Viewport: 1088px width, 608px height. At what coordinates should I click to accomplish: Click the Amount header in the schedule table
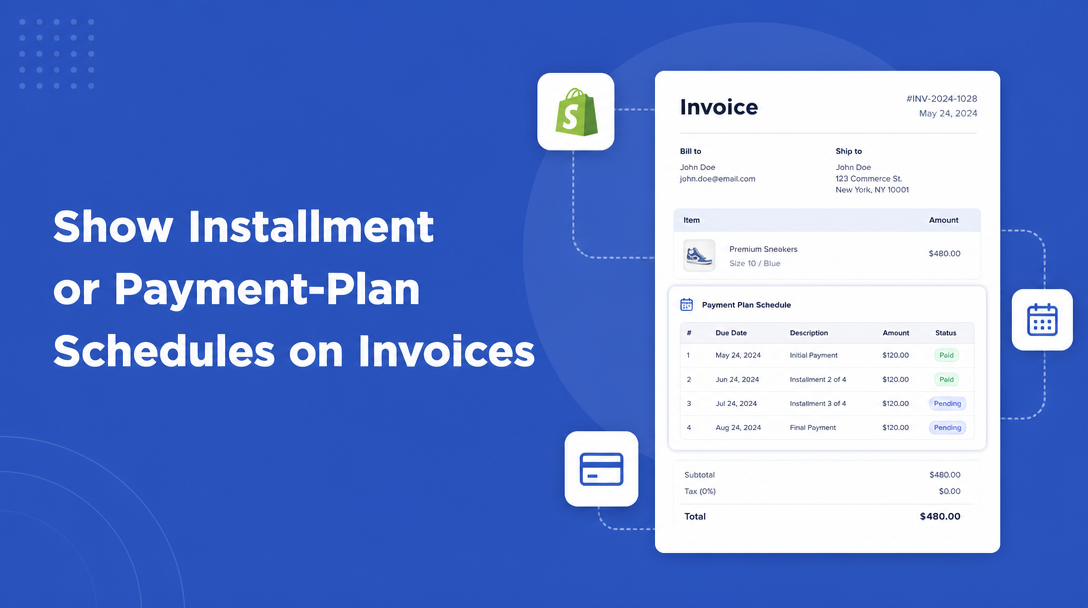(x=896, y=333)
